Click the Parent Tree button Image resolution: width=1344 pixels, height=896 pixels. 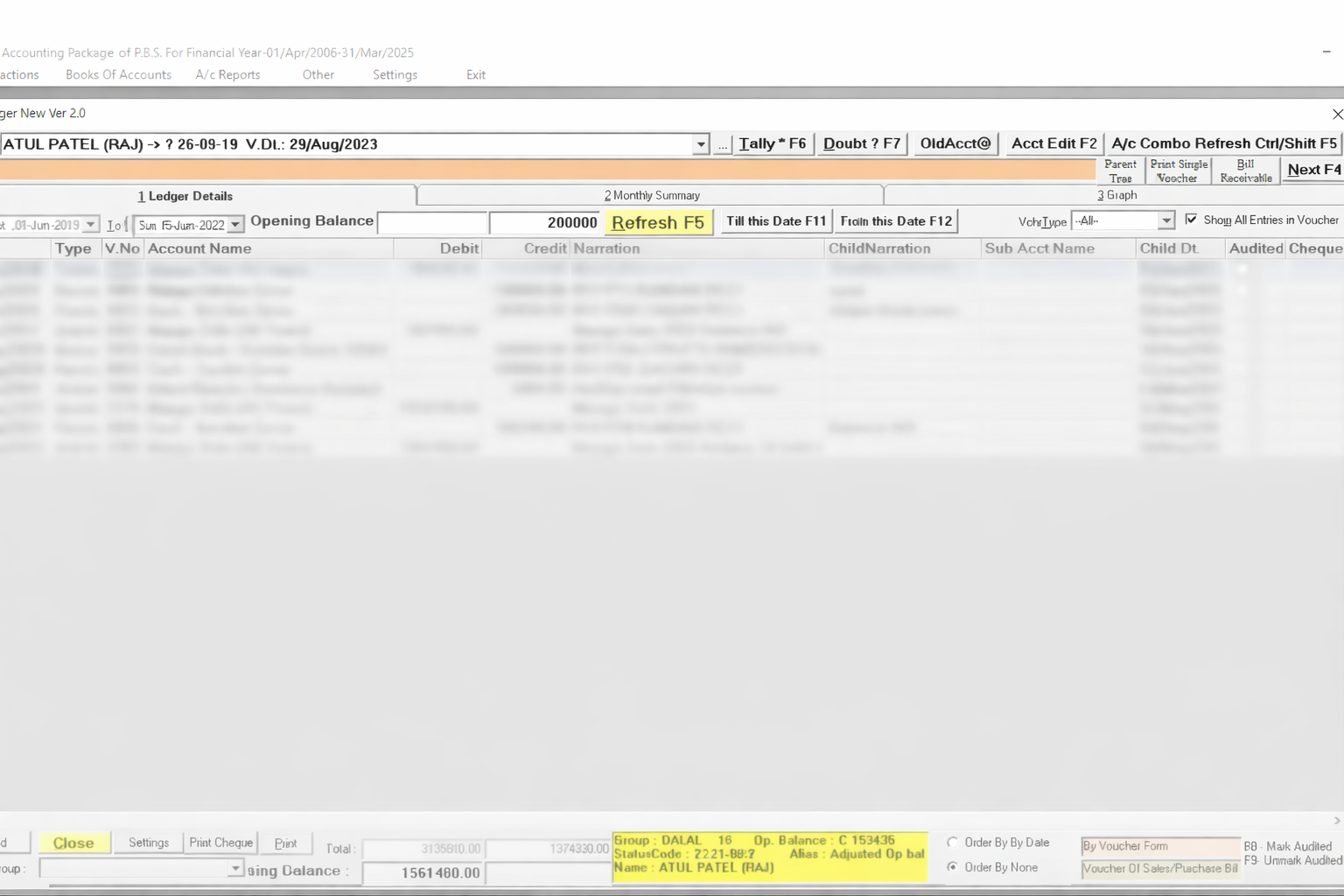tap(1120, 171)
